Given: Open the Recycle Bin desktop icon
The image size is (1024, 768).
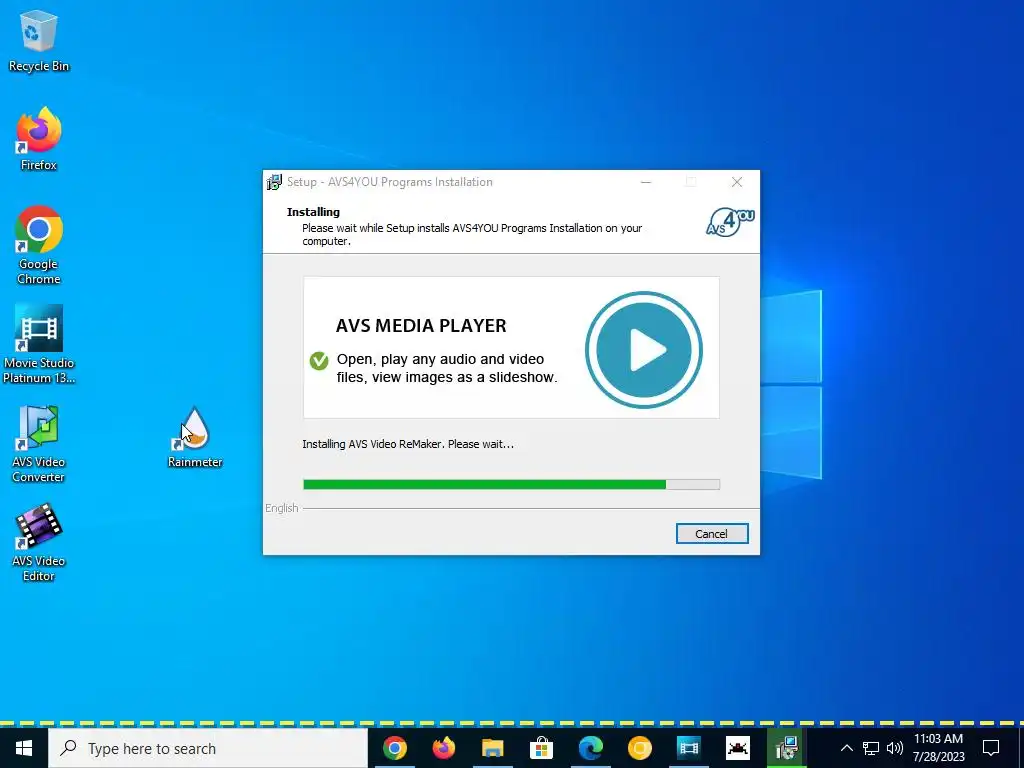Looking at the screenshot, I should coord(38,41).
